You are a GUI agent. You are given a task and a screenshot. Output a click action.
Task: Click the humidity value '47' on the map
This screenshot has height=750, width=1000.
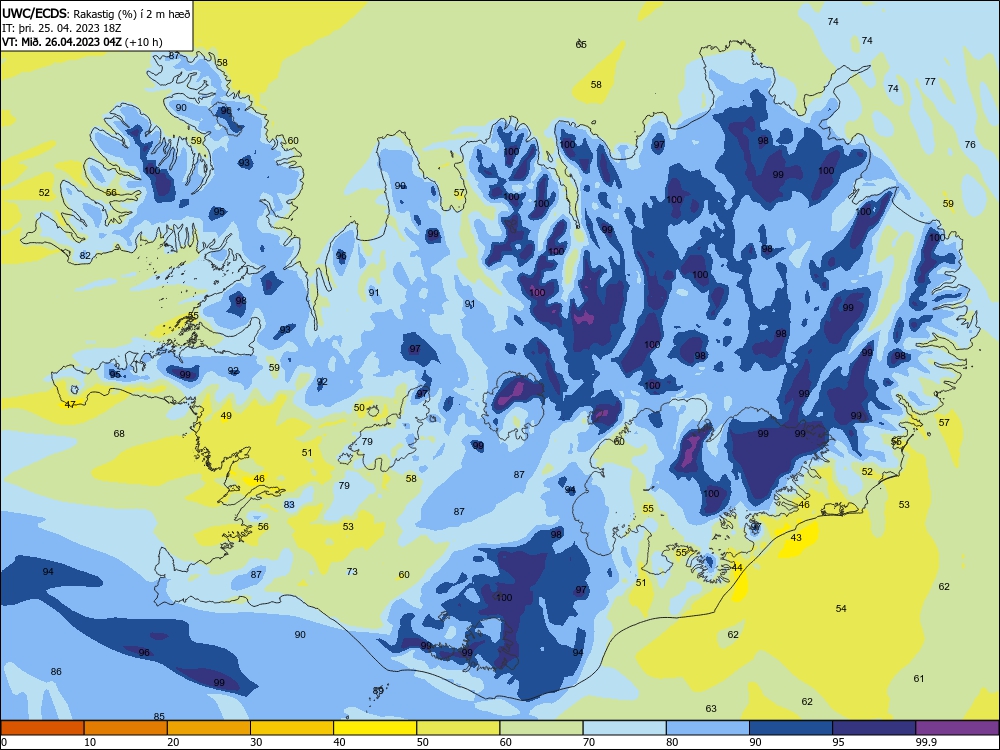coord(70,404)
